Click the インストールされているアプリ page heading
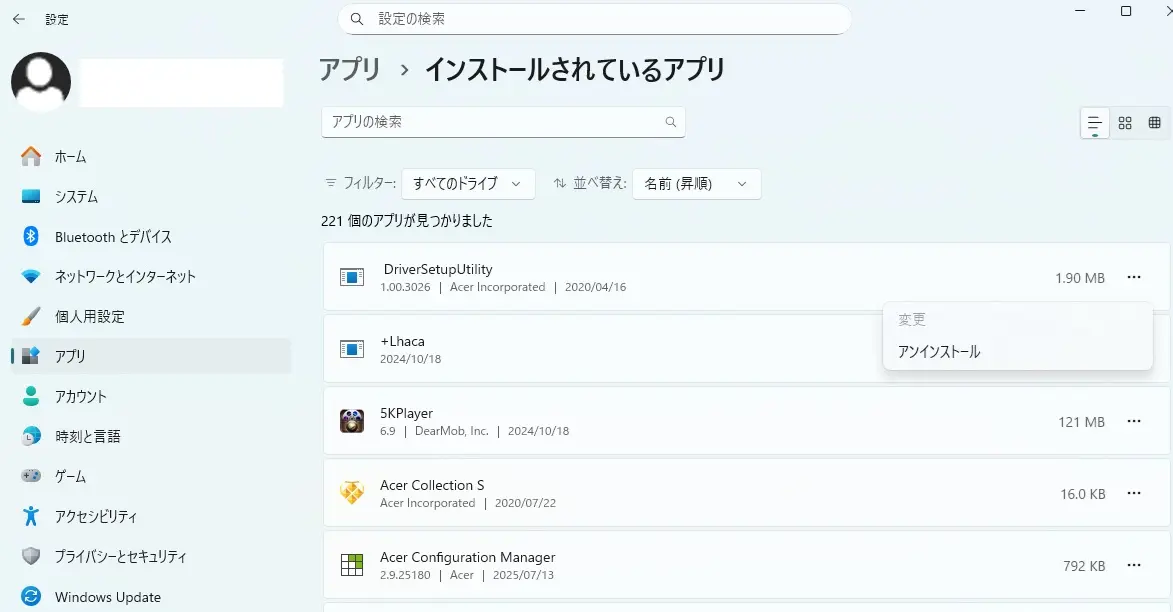The width and height of the screenshot is (1173, 612). [x=575, y=70]
